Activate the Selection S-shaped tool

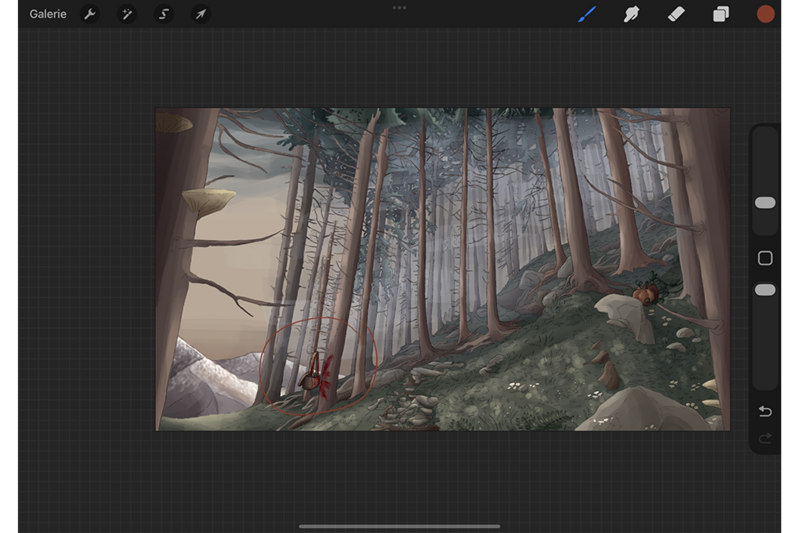(164, 14)
